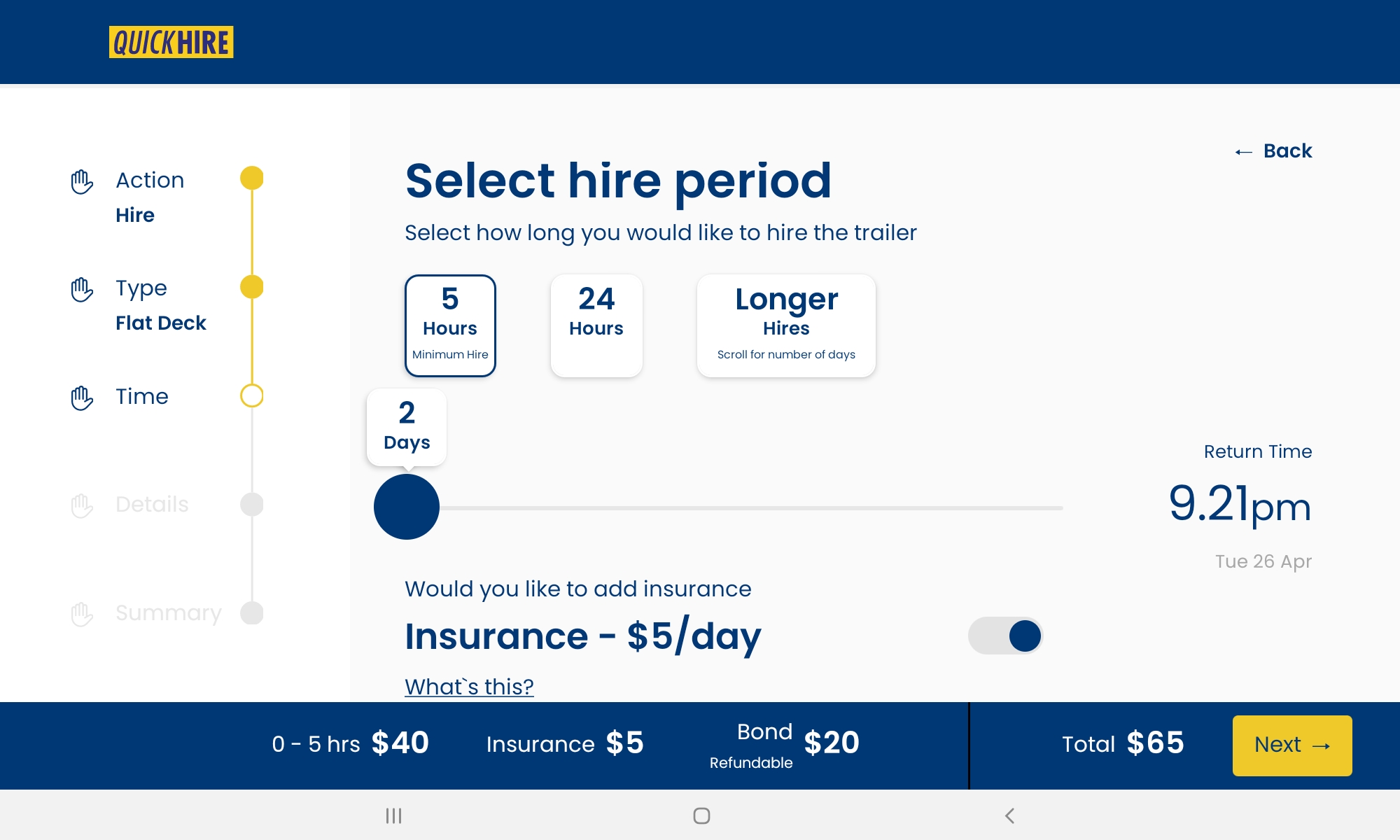1400x840 pixels.
Task: Click the hand icon beside Type
Action: [x=82, y=290]
